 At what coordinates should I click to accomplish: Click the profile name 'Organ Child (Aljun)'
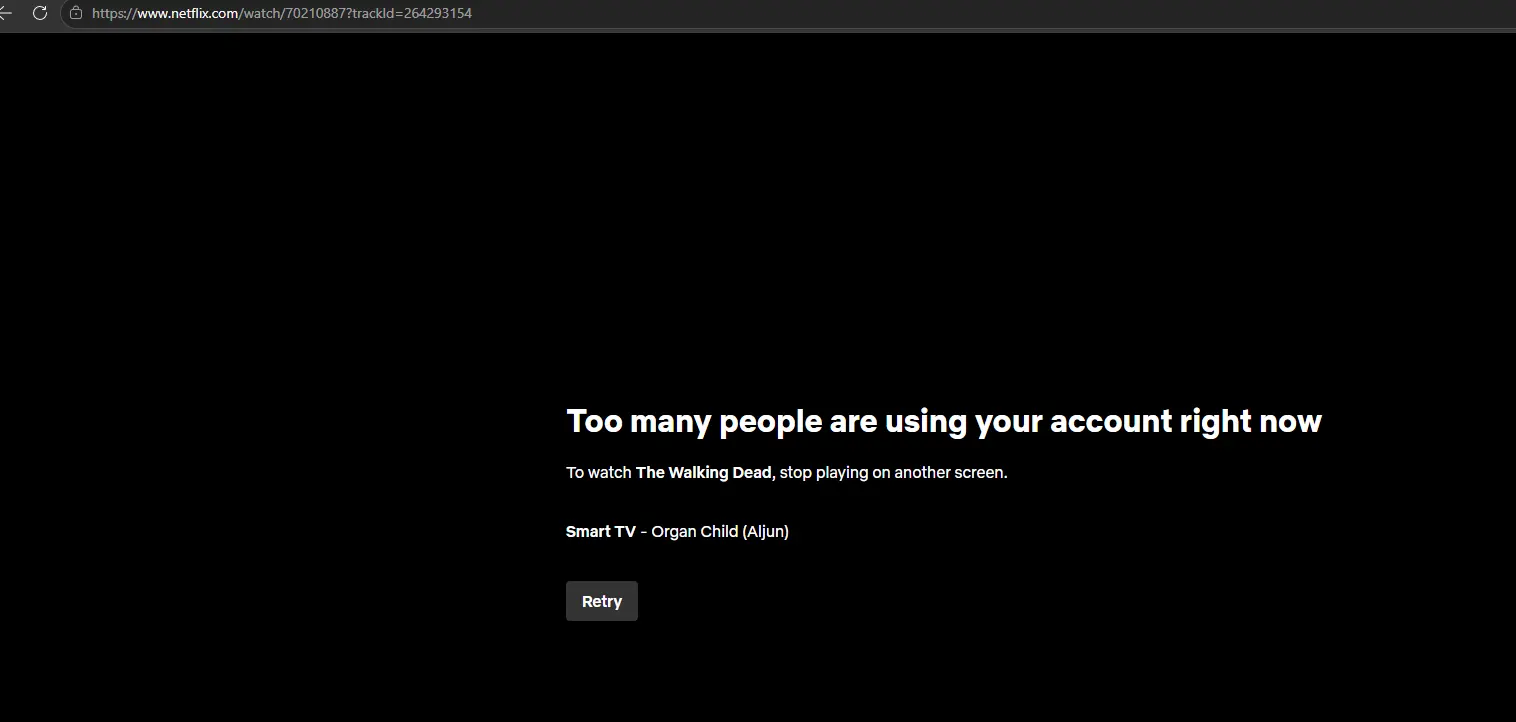coord(720,532)
